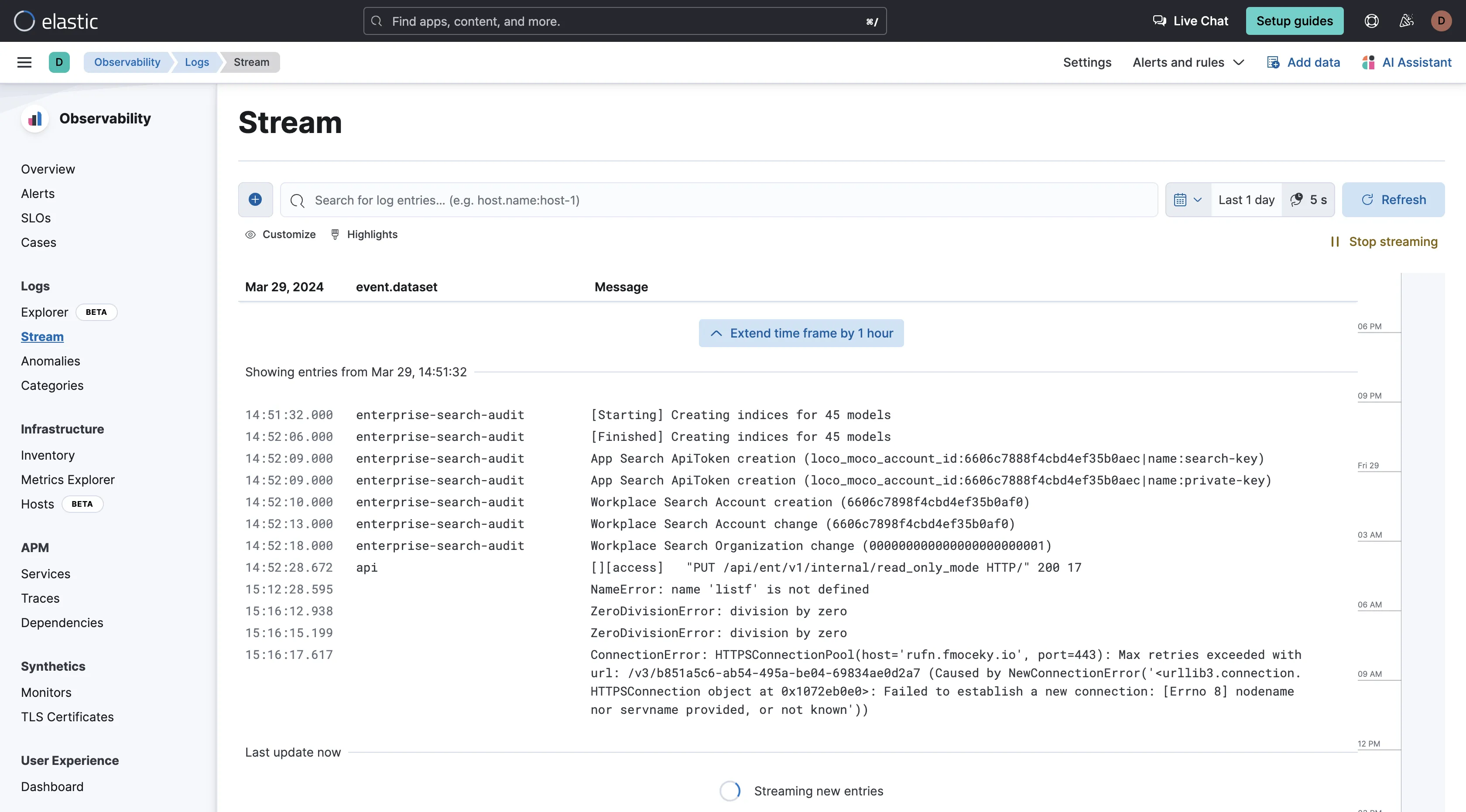1466x812 pixels.
Task: Click the magnifier icon in log search
Action: point(297,200)
